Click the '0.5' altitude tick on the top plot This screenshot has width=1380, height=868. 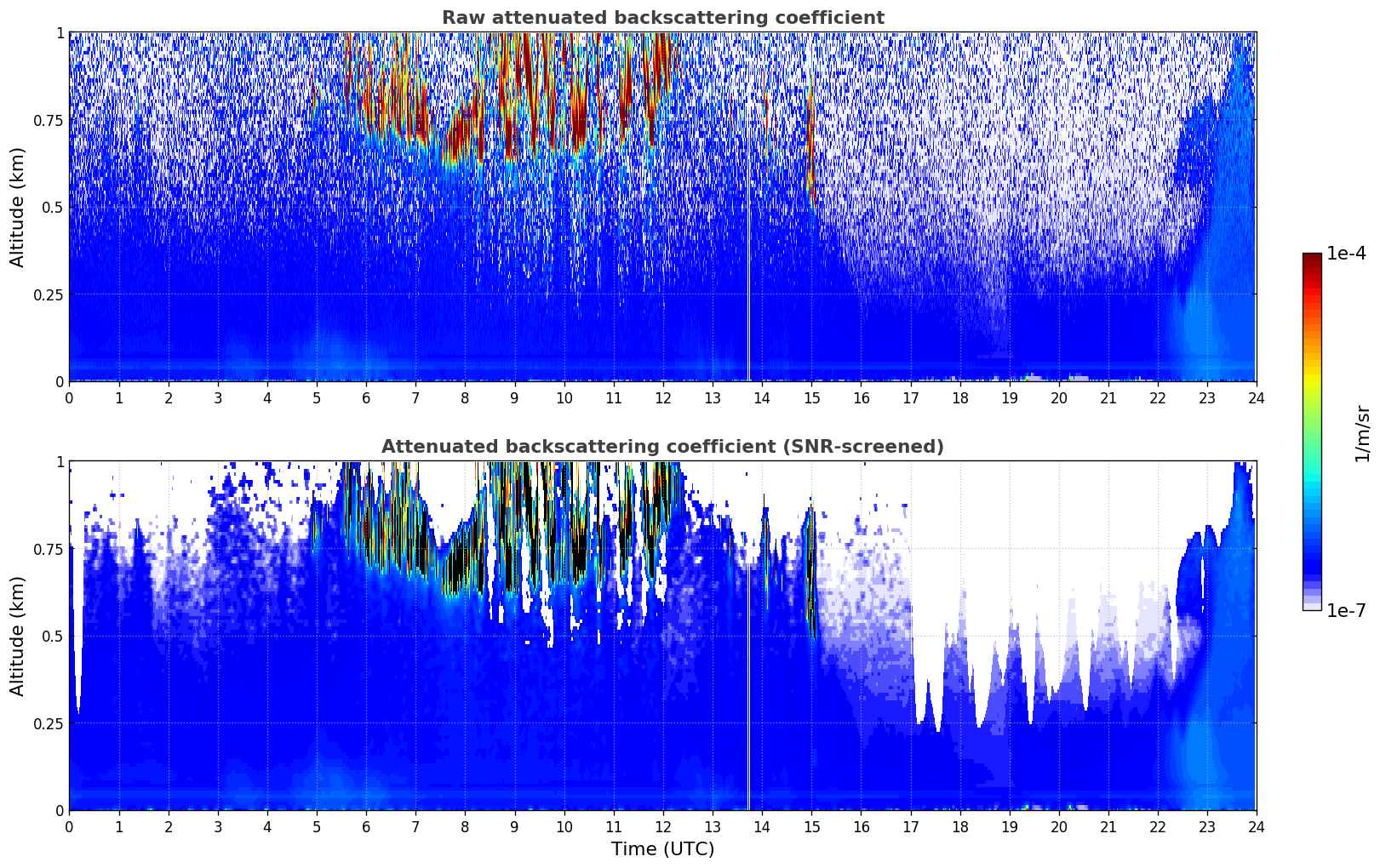click(x=53, y=208)
